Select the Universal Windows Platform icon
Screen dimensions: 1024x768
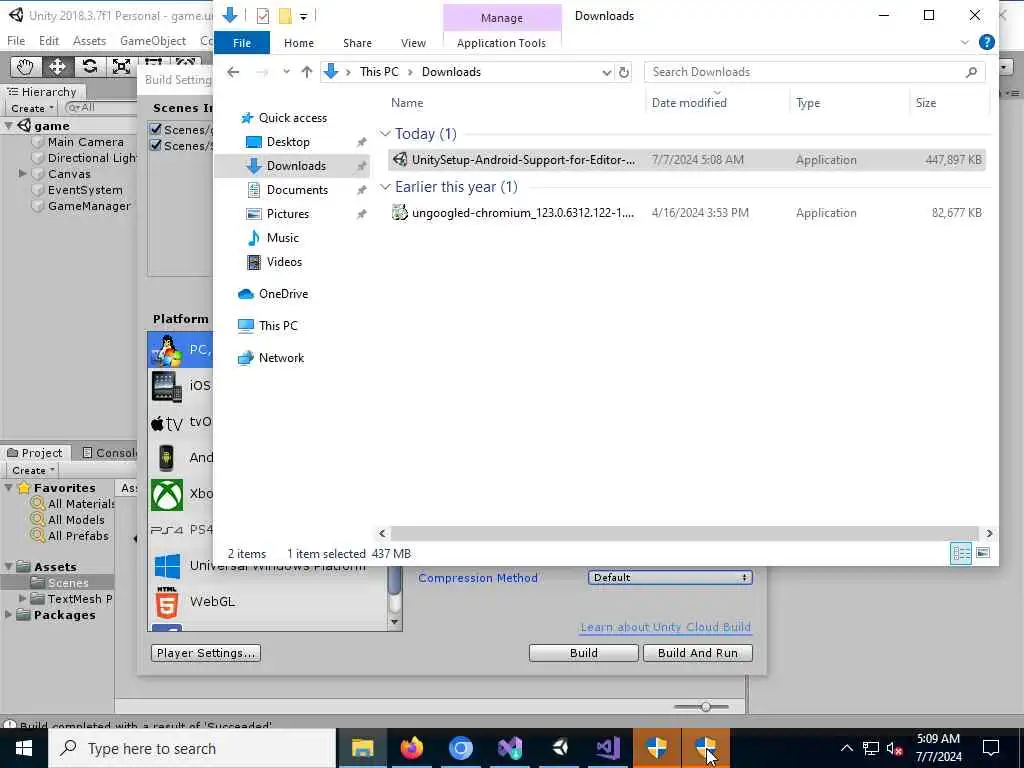(x=167, y=566)
